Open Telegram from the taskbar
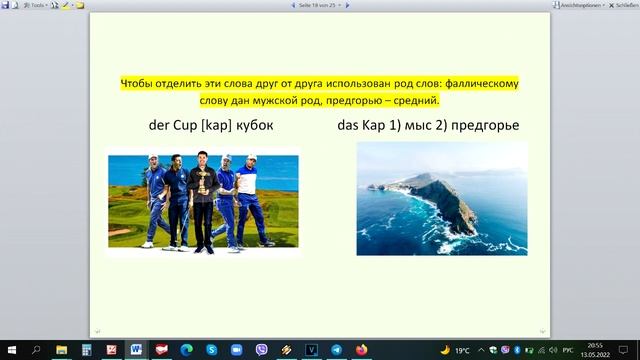 336,350
